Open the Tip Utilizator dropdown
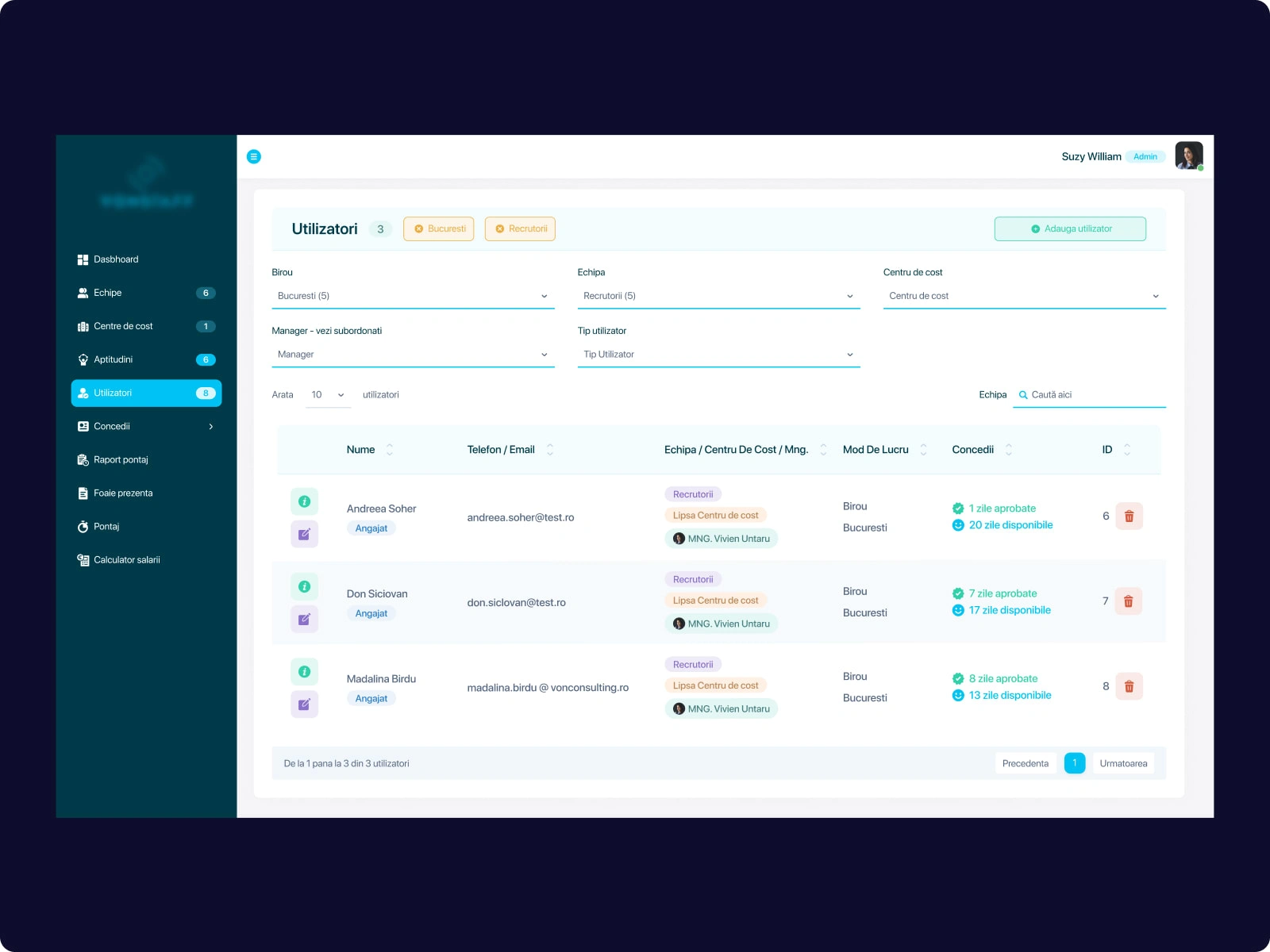This screenshot has height=952, width=1270. tap(718, 355)
